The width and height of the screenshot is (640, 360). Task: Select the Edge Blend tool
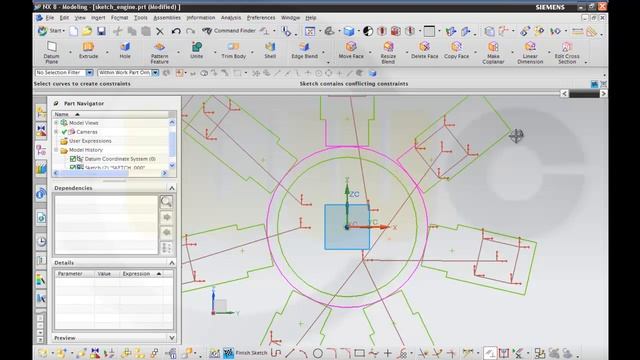[x=304, y=50]
